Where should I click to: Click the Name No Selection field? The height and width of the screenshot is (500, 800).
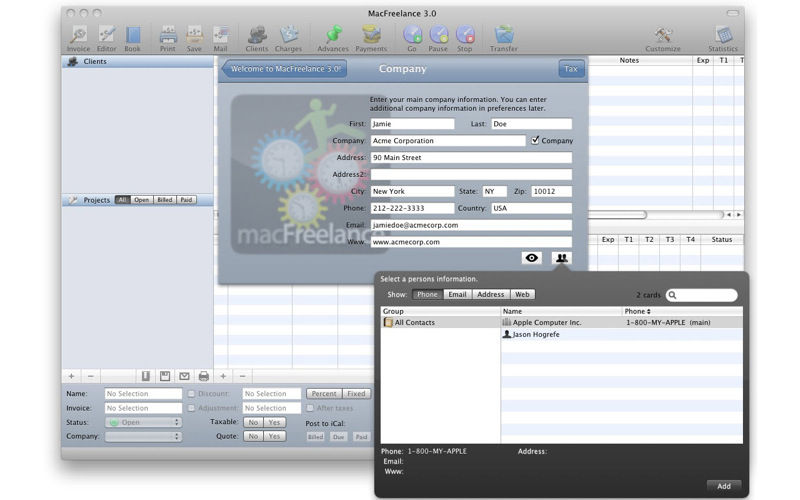tap(143, 393)
